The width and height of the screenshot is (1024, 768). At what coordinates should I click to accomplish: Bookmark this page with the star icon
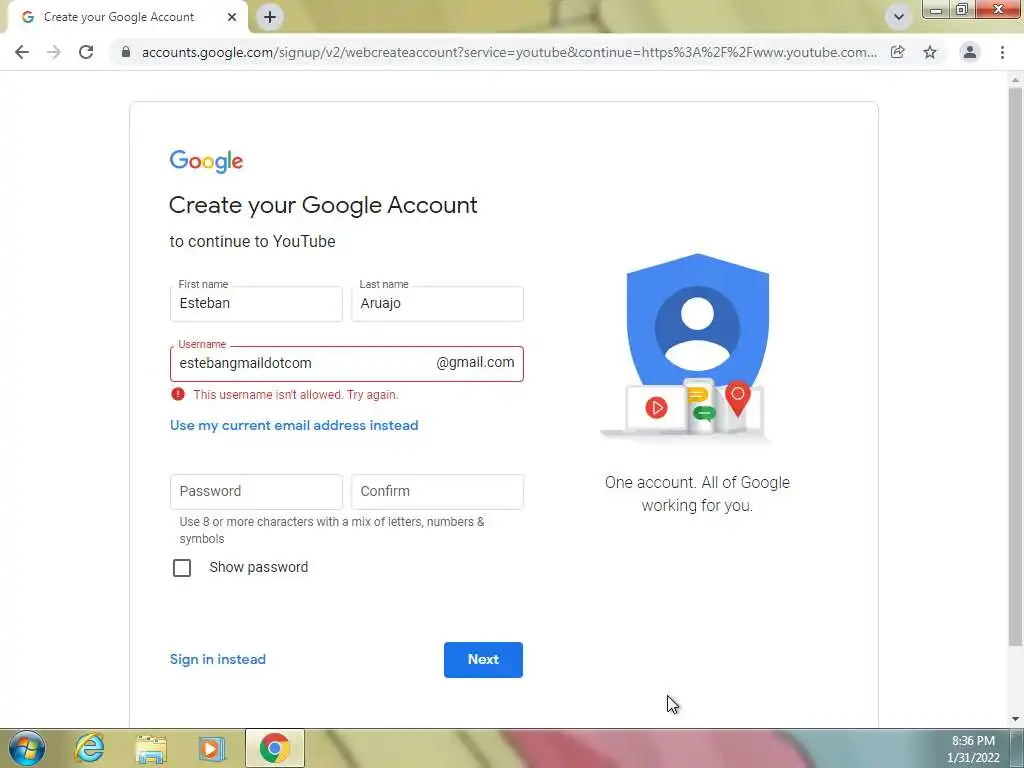[930, 52]
